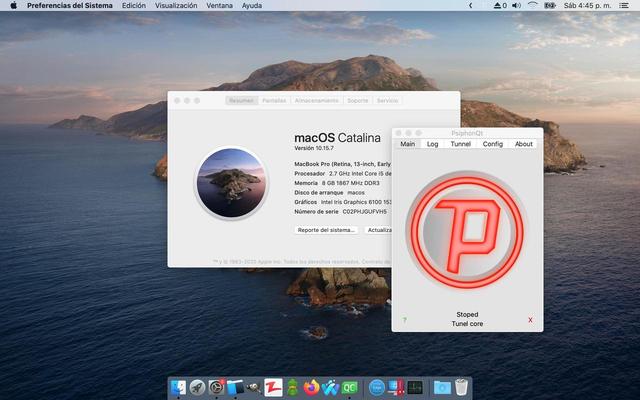Open the green QC app in dock
The width and height of the screenshot is (640, 400).
click(x=349, y=387)
